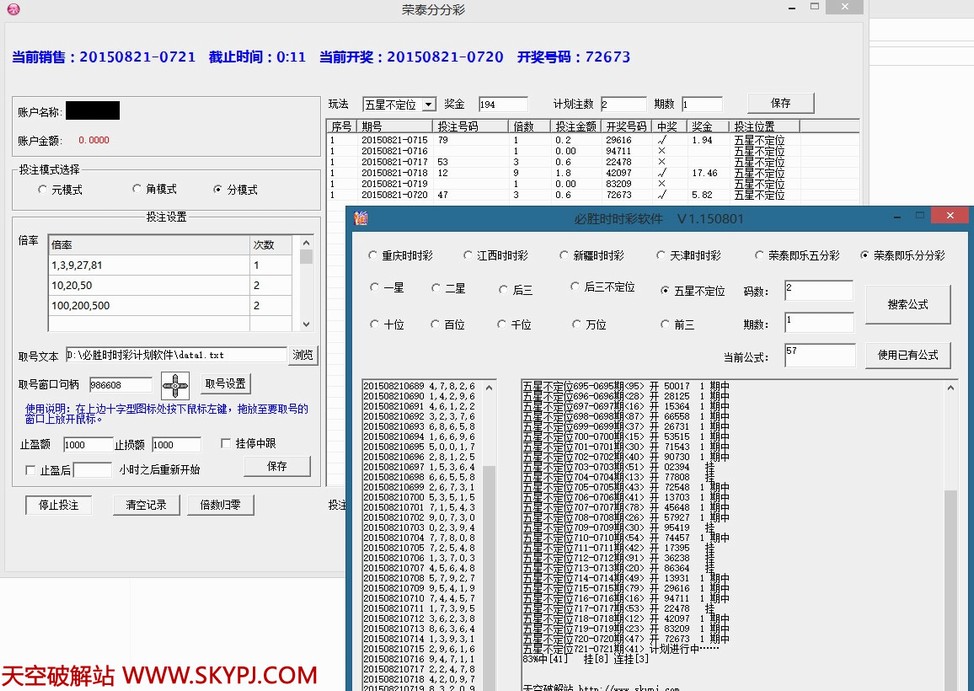Click the 期号 column header
974x691 pixels.
point(372,127)
